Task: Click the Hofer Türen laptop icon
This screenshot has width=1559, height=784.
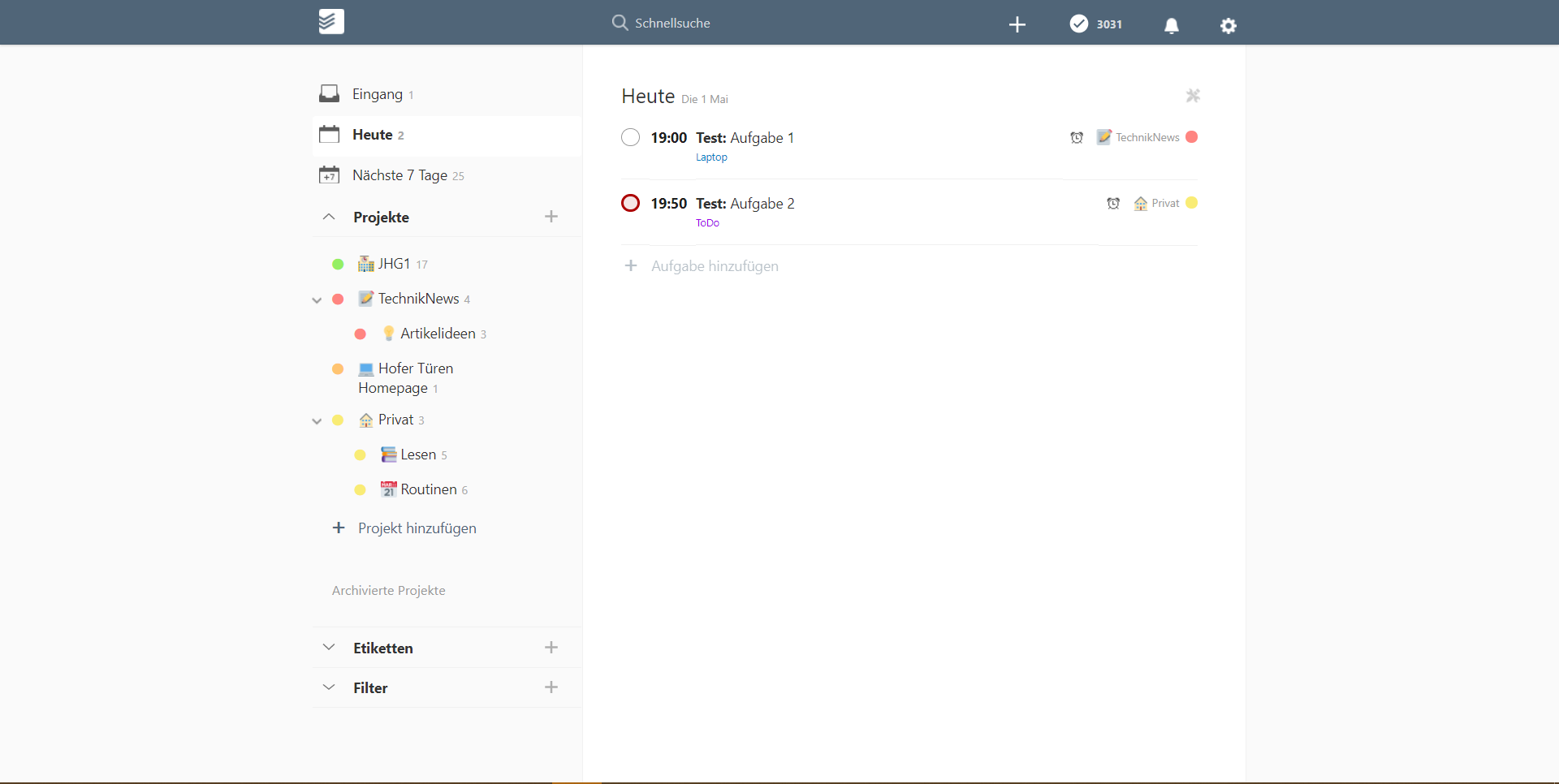Action: point(366,369)
